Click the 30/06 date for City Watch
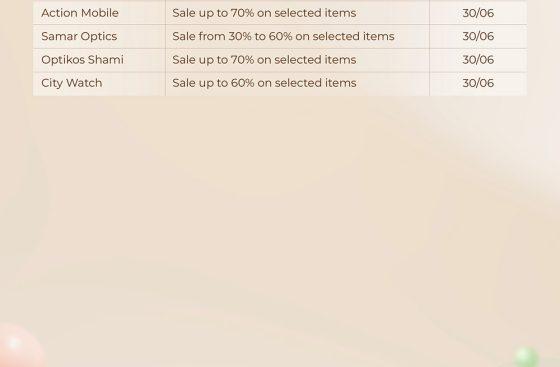 (478, 83)
